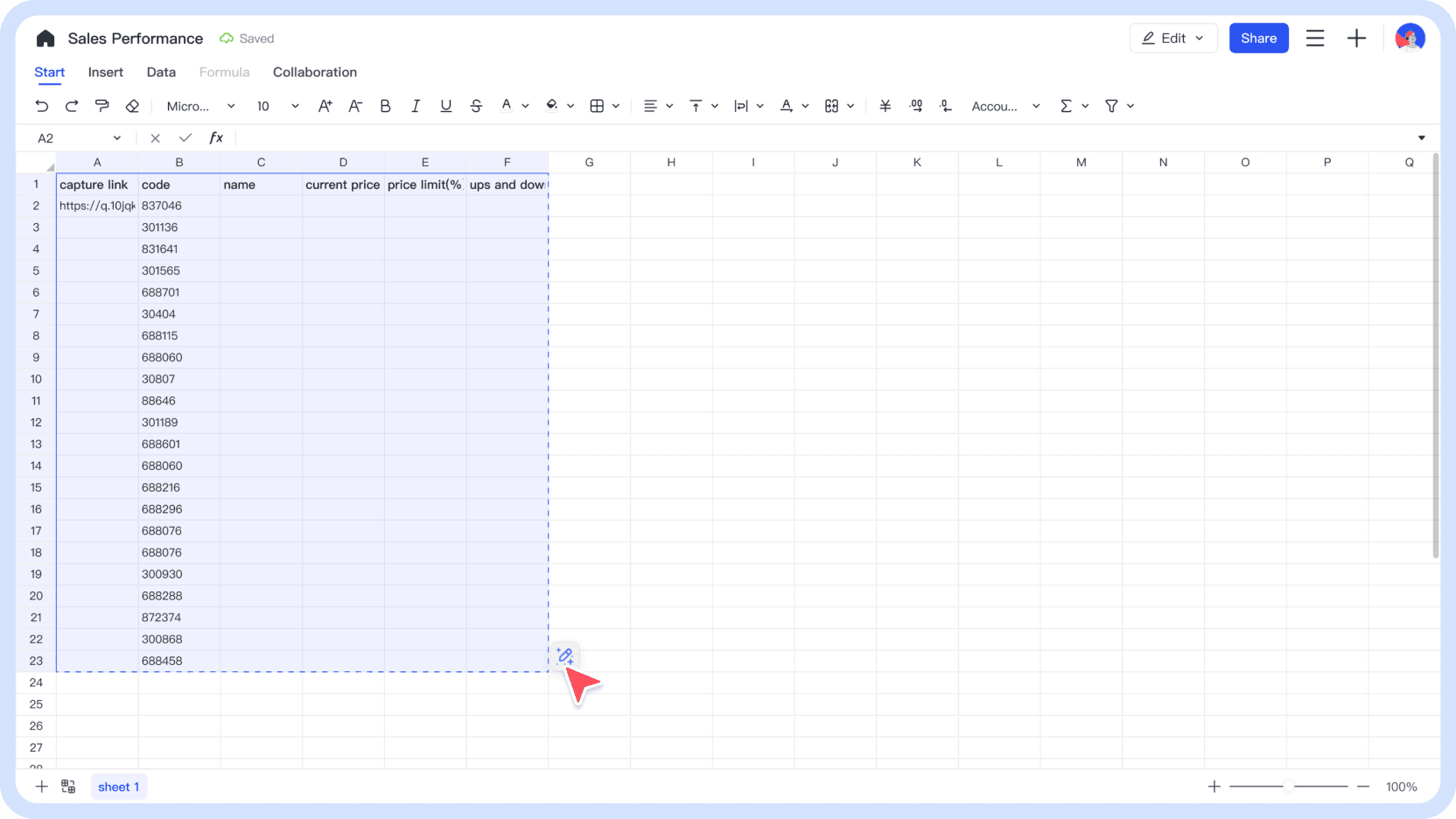Apply font color with the A icon
Viewport: 1456px width, 819px height.
point(507,106)
